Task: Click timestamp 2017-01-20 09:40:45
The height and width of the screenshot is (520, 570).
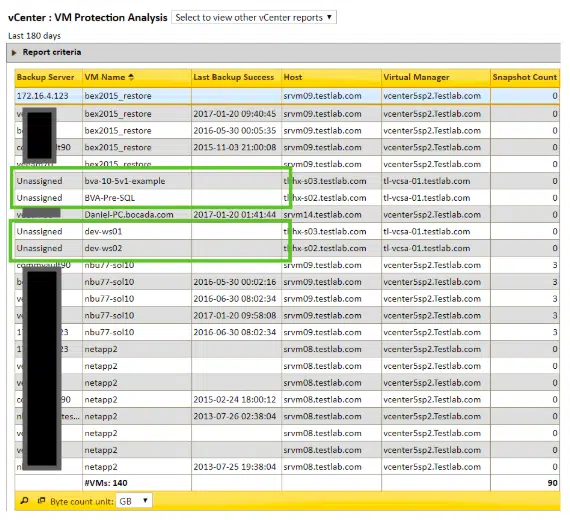Action: [x=234, y=114]
